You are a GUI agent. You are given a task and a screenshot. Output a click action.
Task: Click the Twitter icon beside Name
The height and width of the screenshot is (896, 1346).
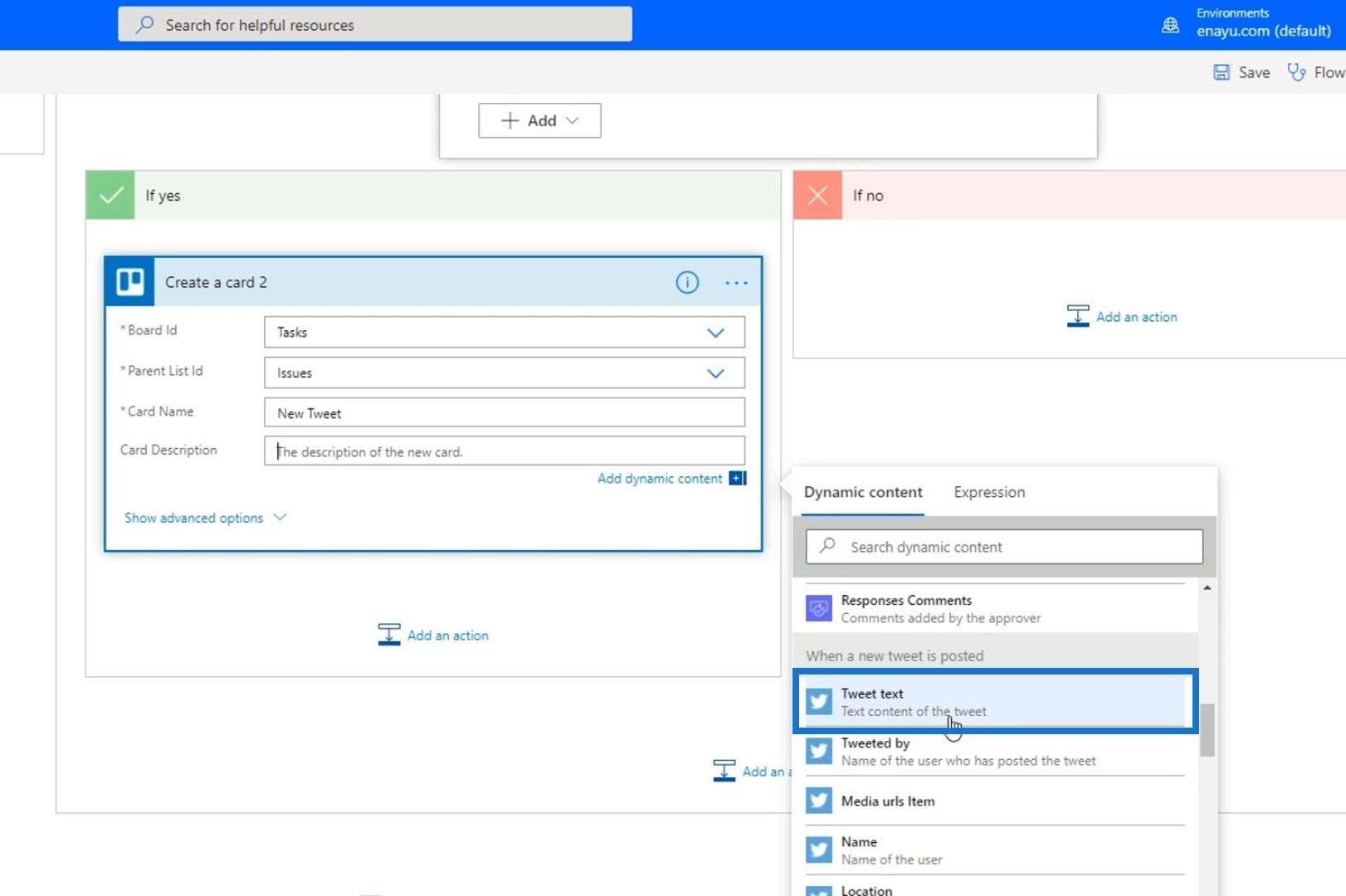coord(819,850)
